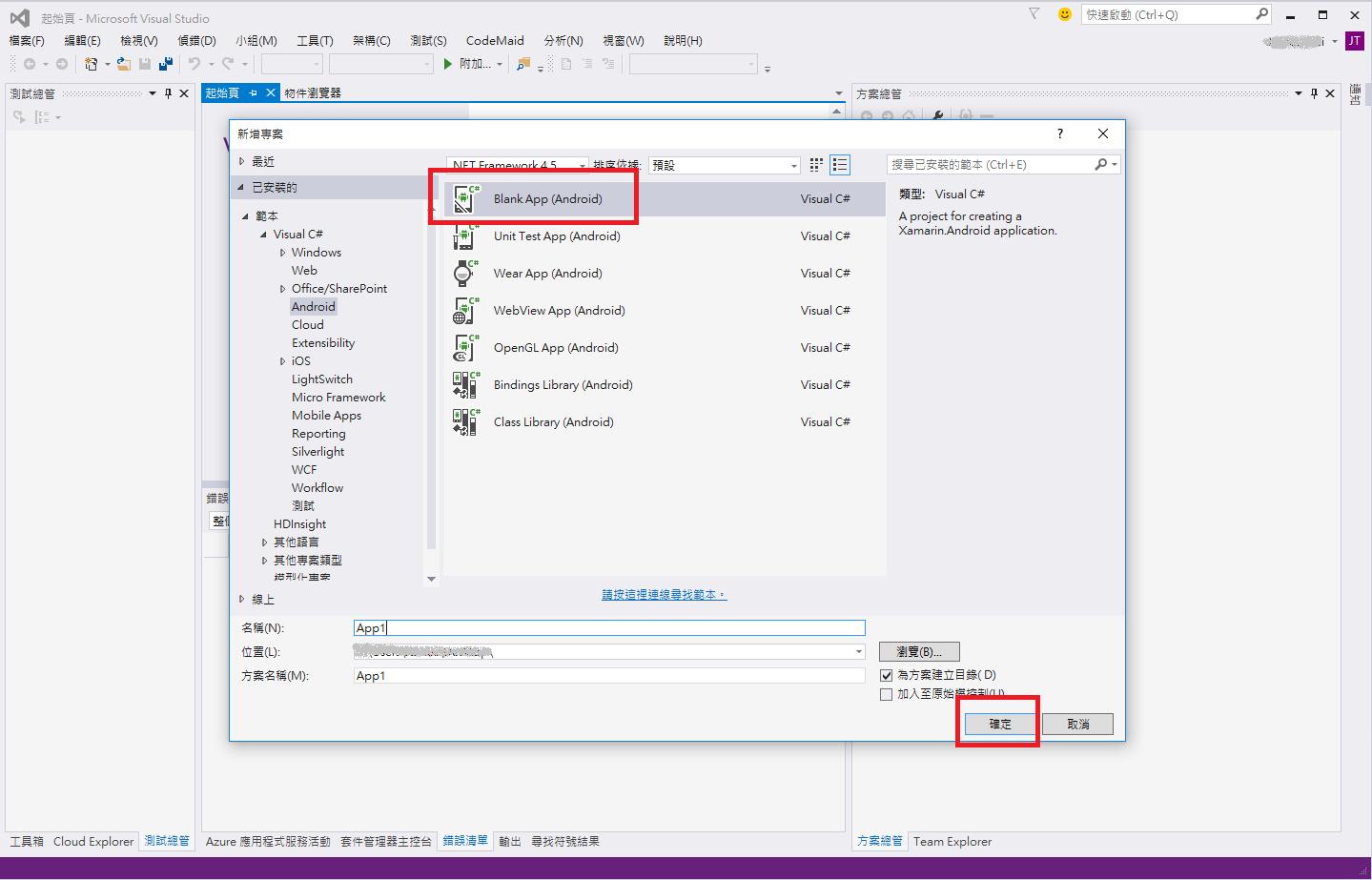This screenshot has height=880, width=1372.
Task: Toggle create directory for solution checkbox
Action: click(887, 675)
